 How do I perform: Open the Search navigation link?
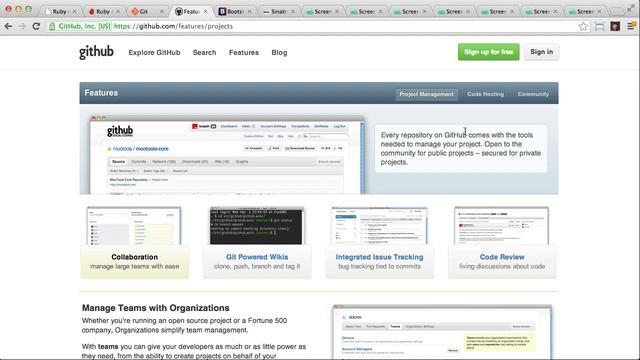[x=204, y=53]
